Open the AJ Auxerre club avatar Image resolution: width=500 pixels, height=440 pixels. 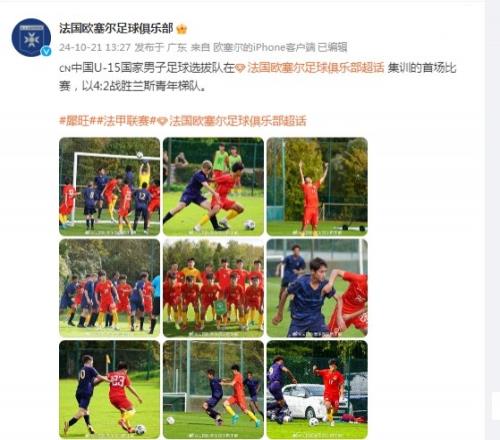click(31, 37)
